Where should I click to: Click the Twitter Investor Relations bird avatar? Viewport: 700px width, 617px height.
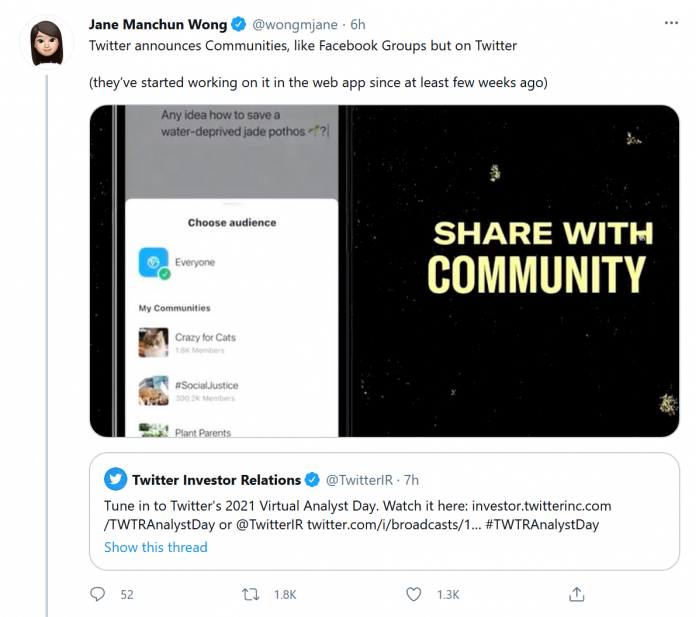[x=116, y=479]
